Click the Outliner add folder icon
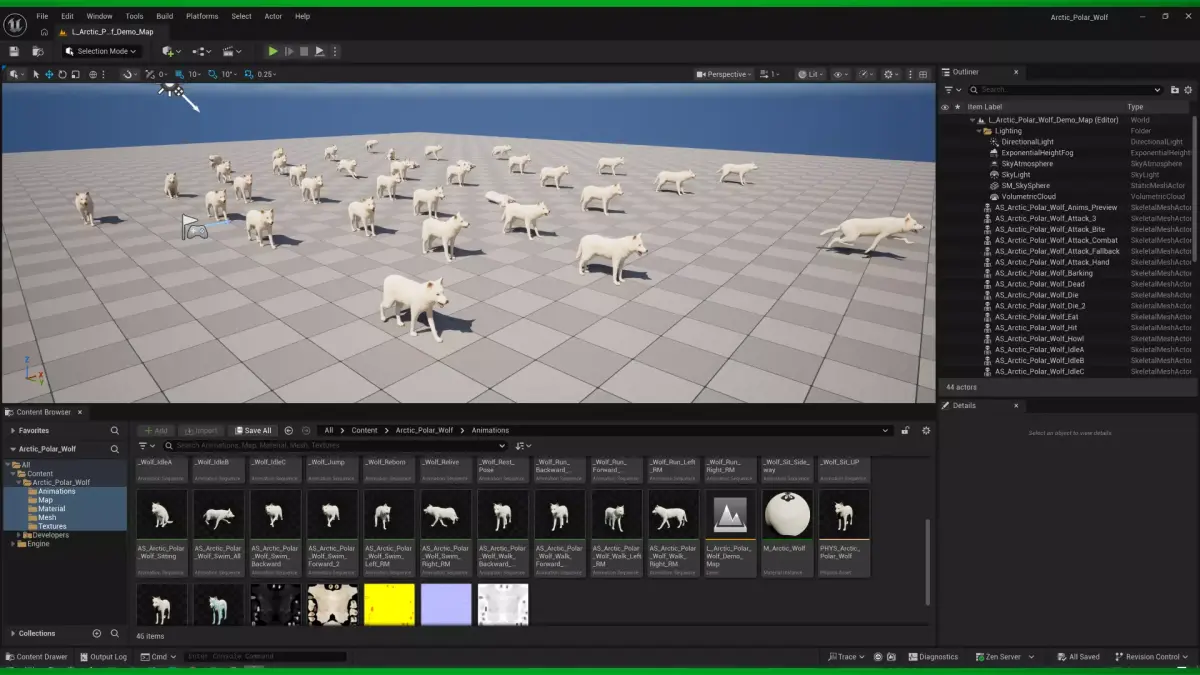Screen dimensions: 1200x675 pyautogui.click(x=1175, y=90)
